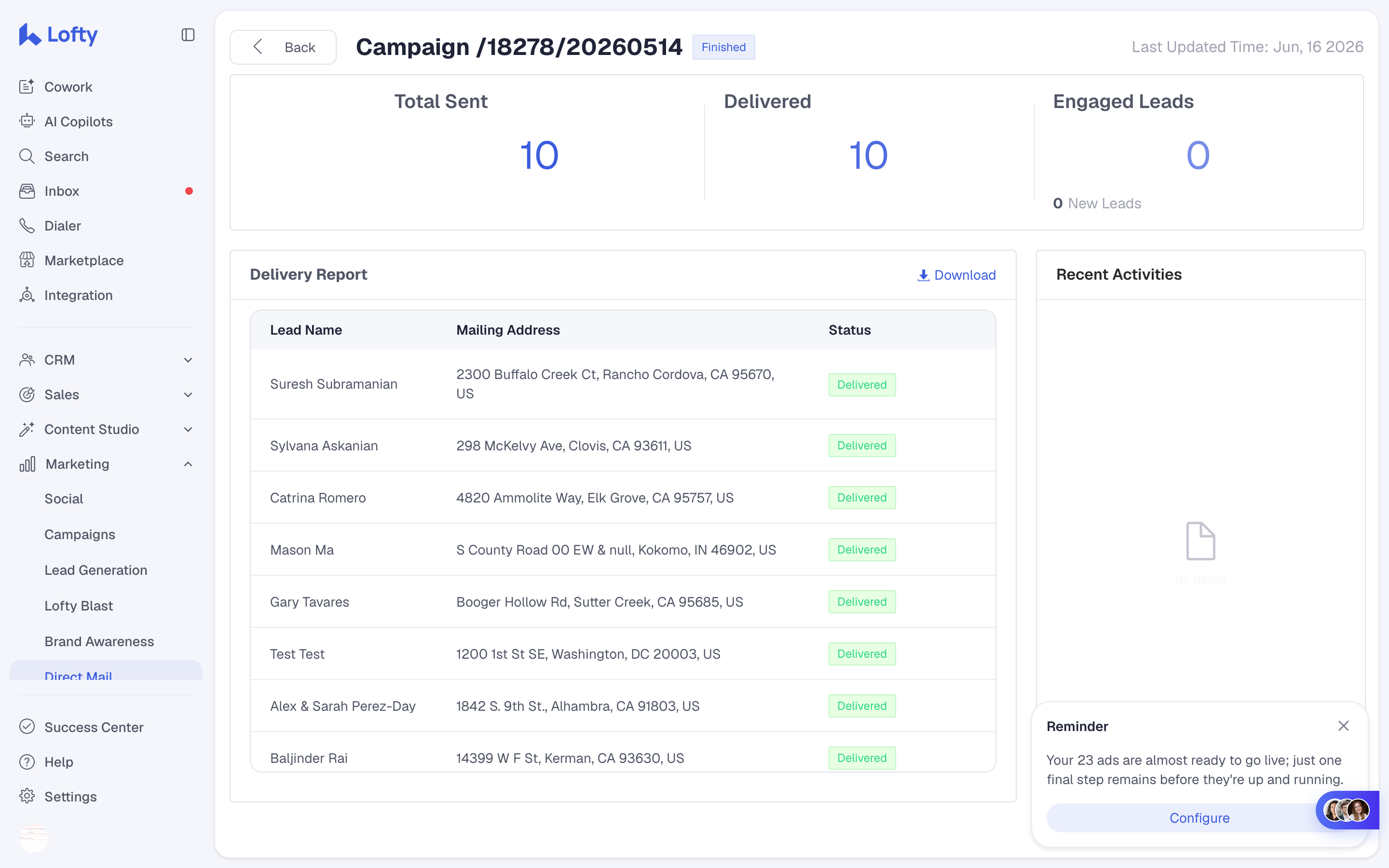Viewport: 1389px width, 868px height.
Task: Click the Content Studio wand icon
Action: pos(27,429)
